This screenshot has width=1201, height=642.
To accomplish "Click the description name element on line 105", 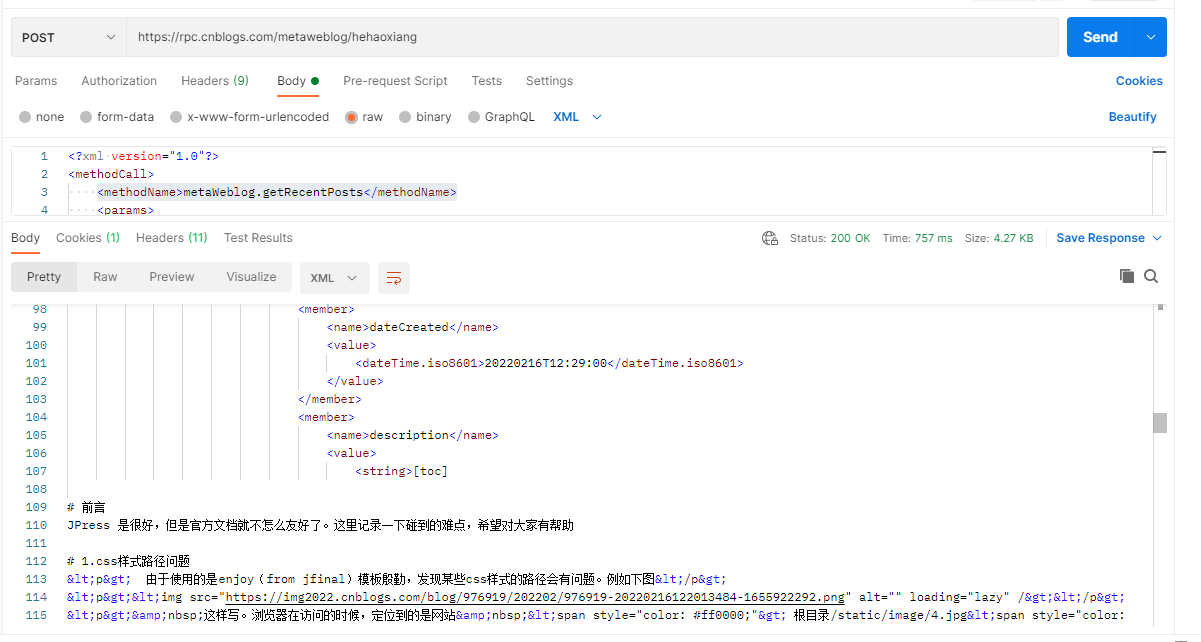I will 412,435.
